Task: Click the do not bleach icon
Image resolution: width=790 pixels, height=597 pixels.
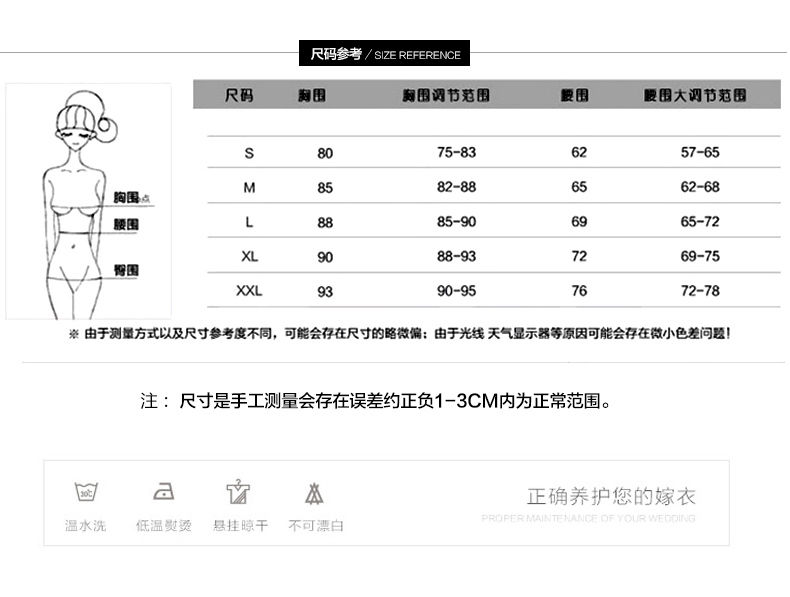Action: pyautogui.click(x=314, y=494)
